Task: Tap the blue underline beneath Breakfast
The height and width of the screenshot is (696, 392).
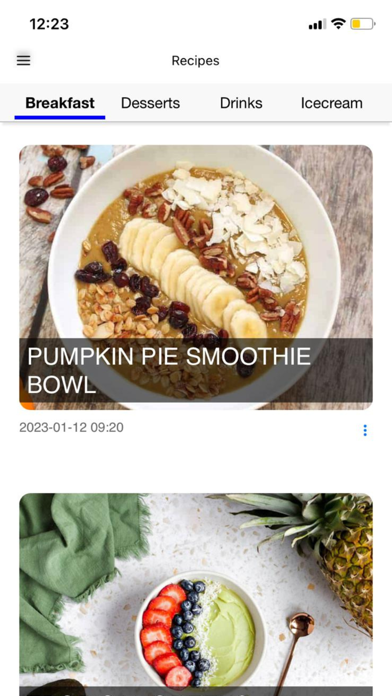Action: pyautogui.click(x=60, y=118)
